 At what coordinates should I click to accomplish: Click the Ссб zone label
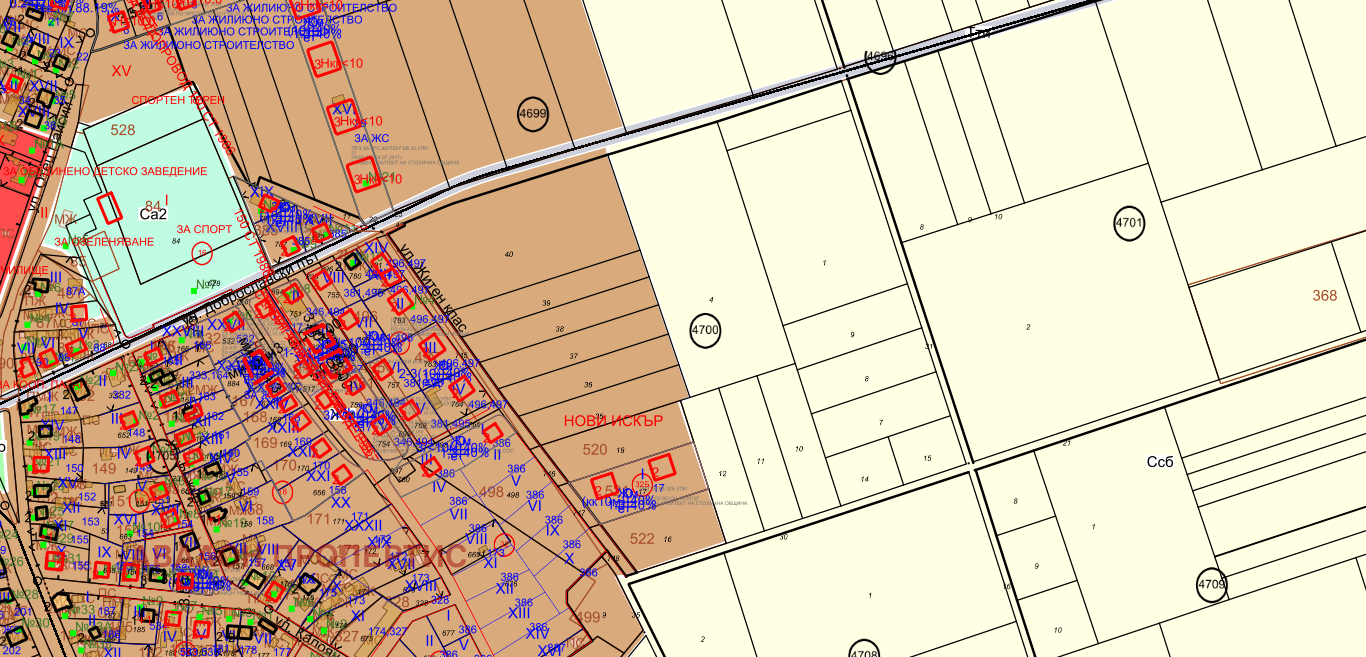(1160, 462)
